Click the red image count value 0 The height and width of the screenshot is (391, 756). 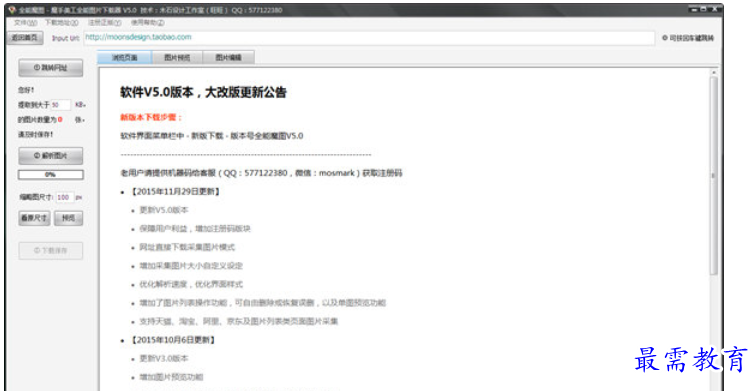click(x=60, y=120)
